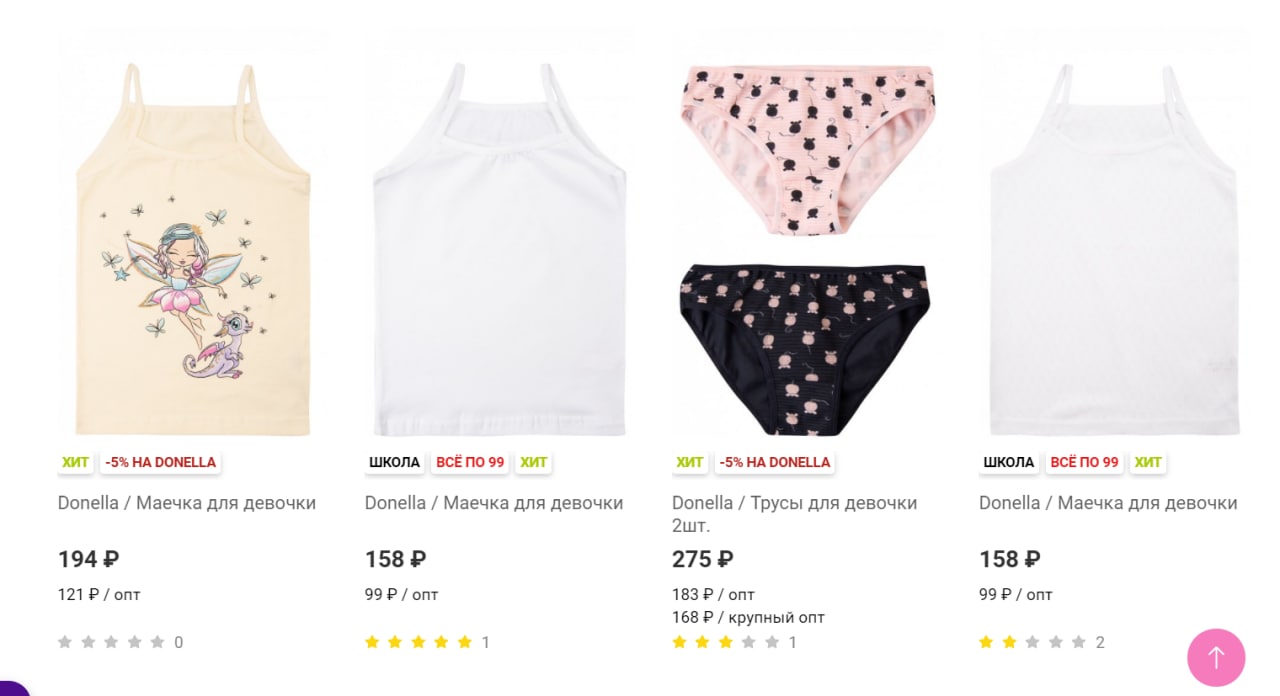Click the three-star rating under the panties
Screen dimensions: 1280x696
pyautogui.click(x=725, y=642)
